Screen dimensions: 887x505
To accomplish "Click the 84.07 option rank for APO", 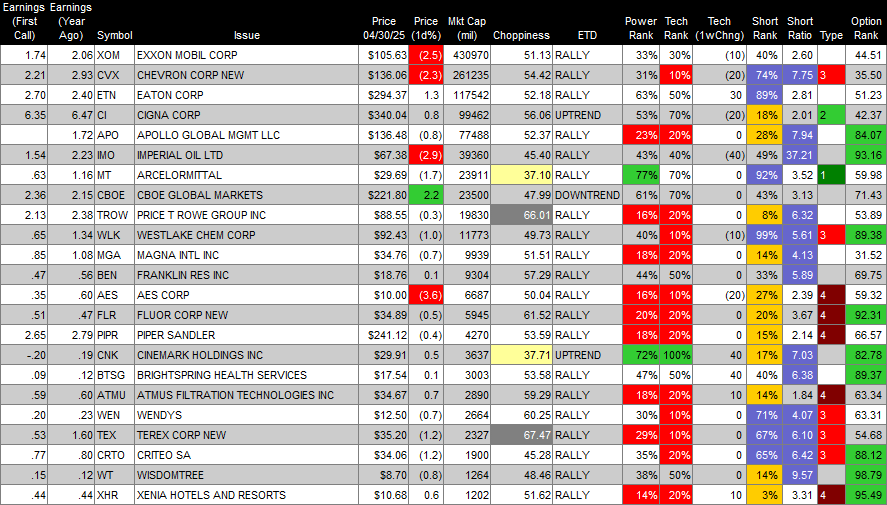I will click(866, 135).
